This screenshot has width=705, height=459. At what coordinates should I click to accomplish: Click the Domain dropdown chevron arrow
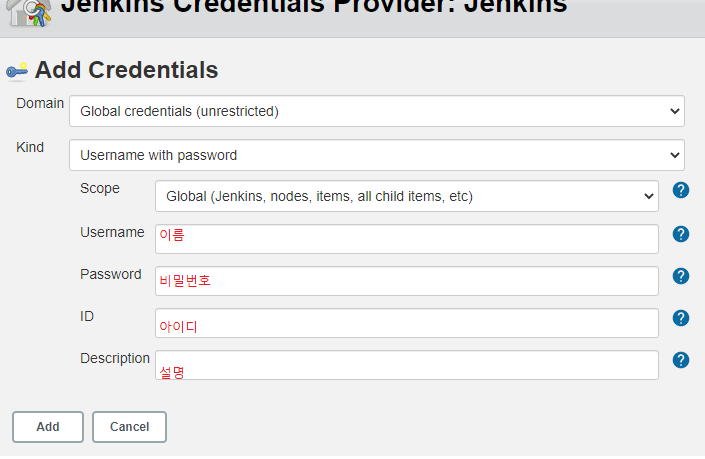tap(674, 111)
